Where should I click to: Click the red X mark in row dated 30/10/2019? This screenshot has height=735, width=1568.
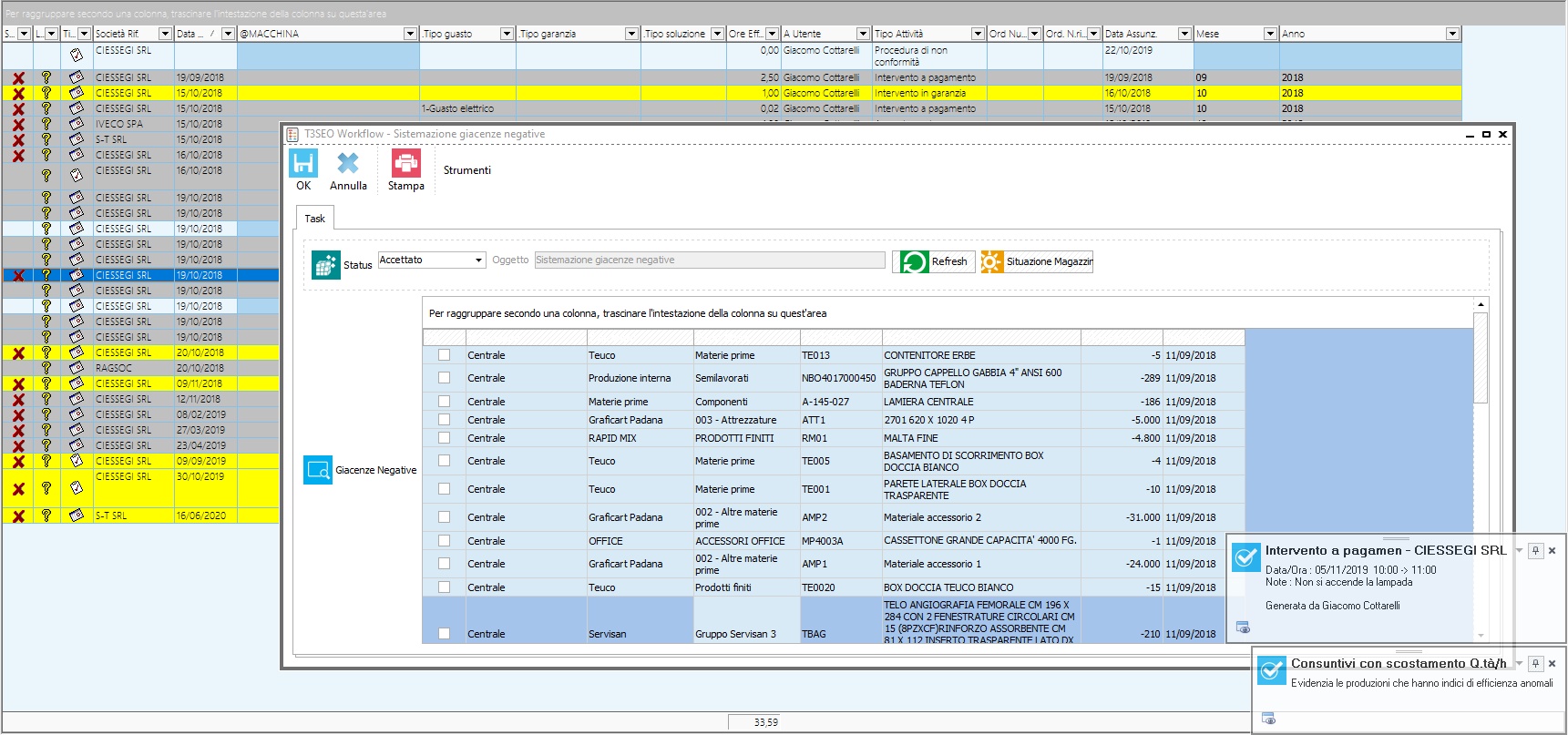point(18,489)
